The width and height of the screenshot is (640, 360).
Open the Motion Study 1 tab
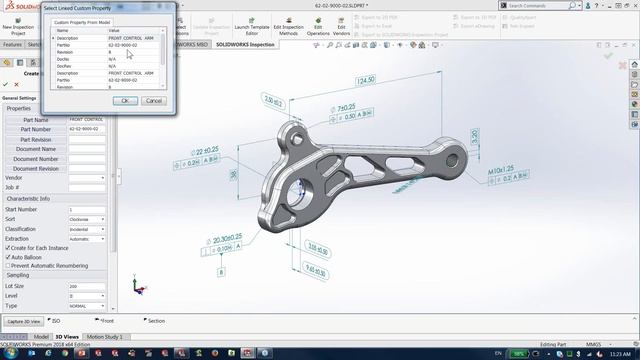(x=104, y=337)
